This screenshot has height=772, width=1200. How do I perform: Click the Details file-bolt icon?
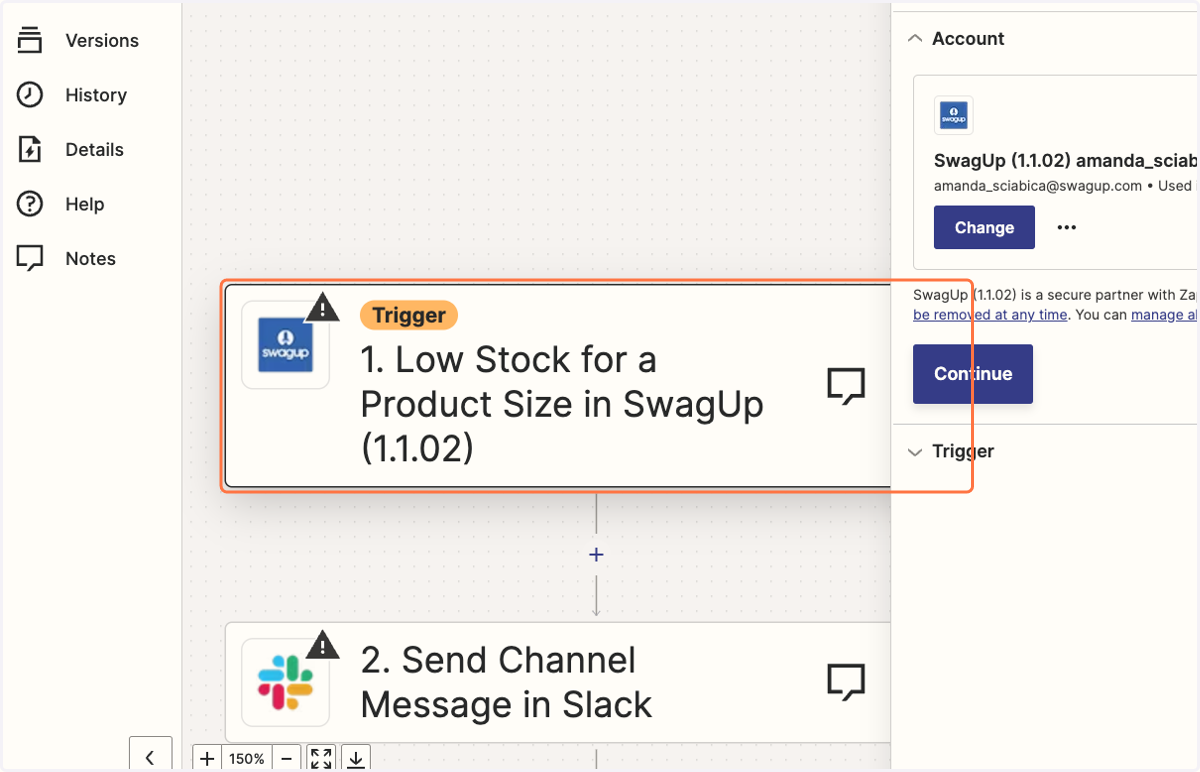(30, 150)
